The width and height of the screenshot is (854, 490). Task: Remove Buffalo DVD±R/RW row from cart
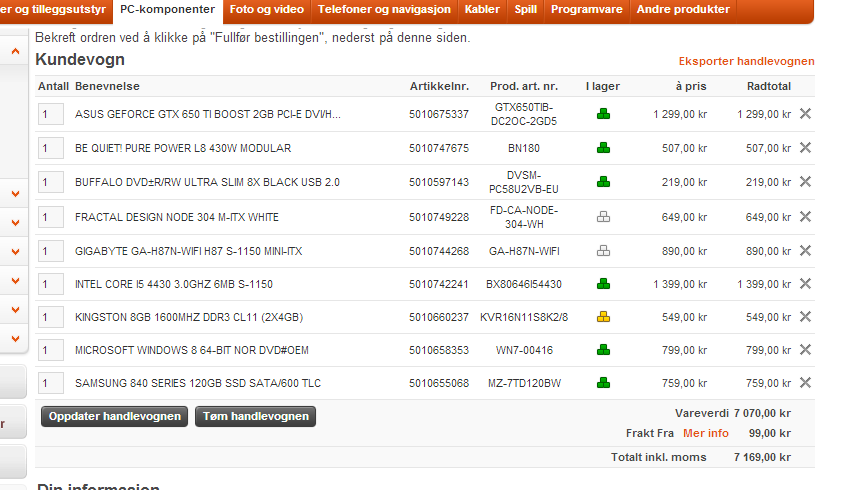806,182
